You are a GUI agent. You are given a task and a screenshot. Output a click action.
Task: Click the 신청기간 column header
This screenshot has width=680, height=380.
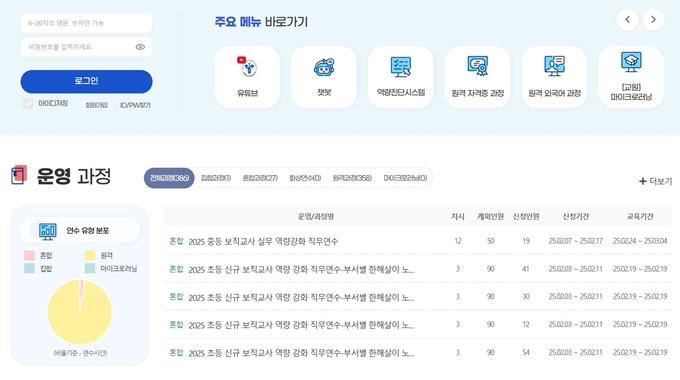[575, 216]
